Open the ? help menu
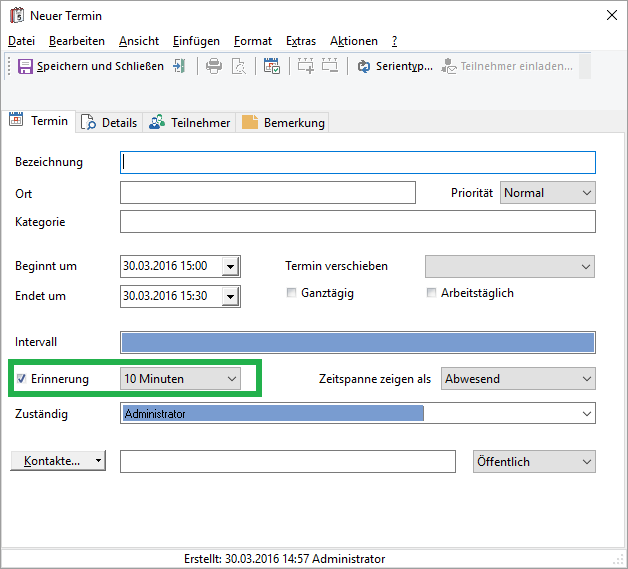The image size is (628, 569). 395,41
